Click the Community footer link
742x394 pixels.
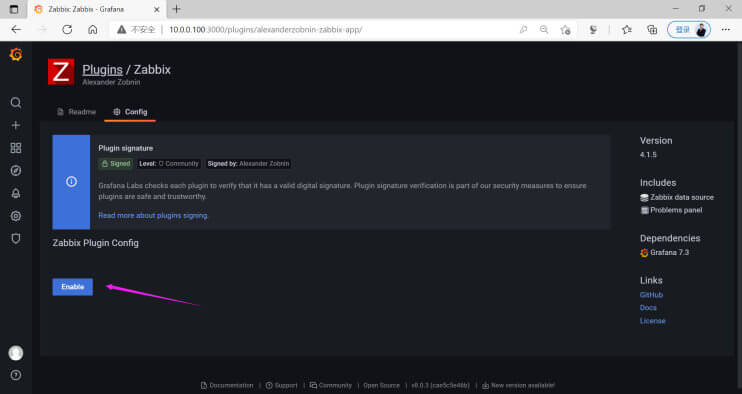[331, 385]
